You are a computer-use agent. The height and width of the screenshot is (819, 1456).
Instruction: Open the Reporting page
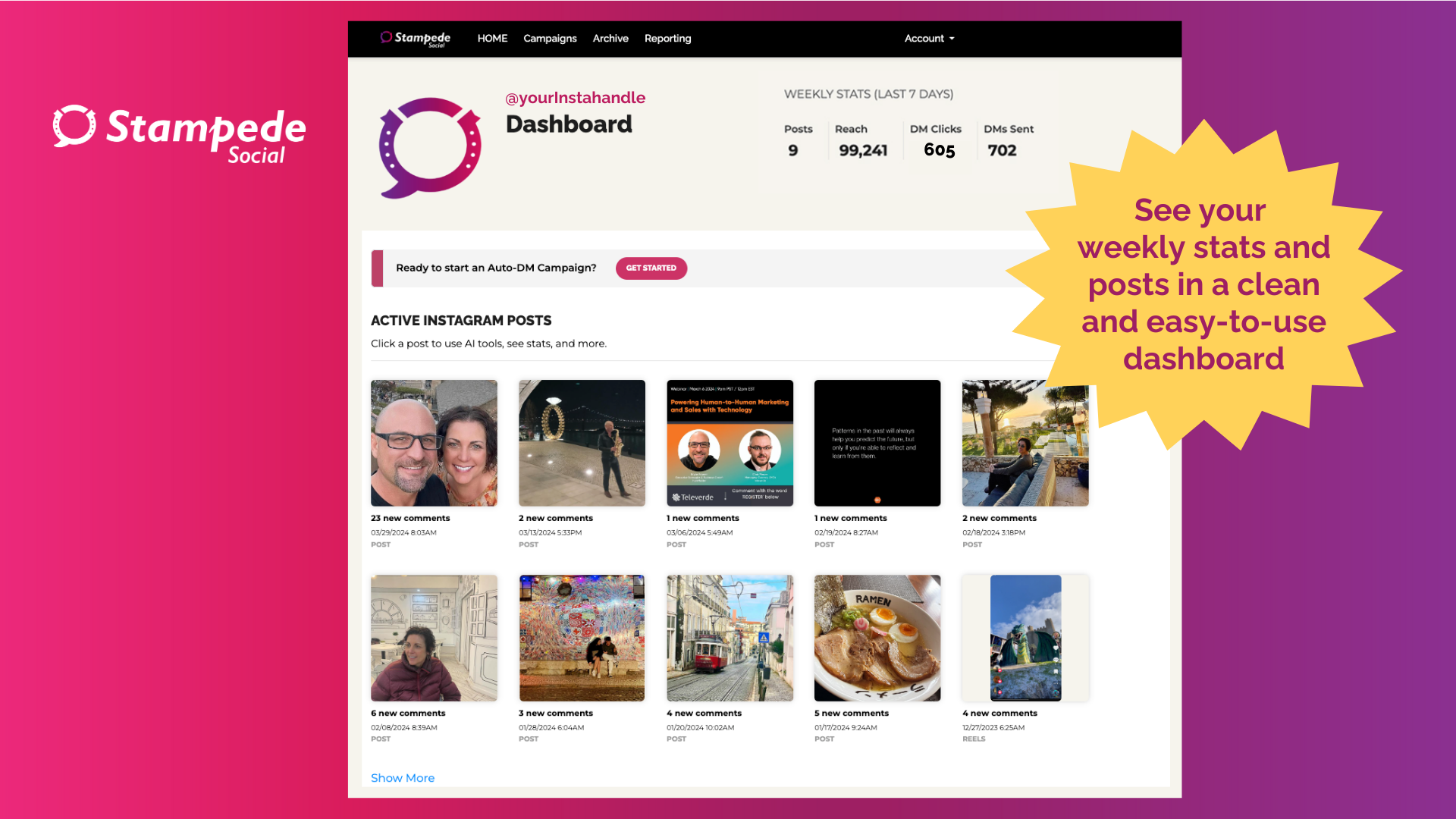tap(667, 39)
